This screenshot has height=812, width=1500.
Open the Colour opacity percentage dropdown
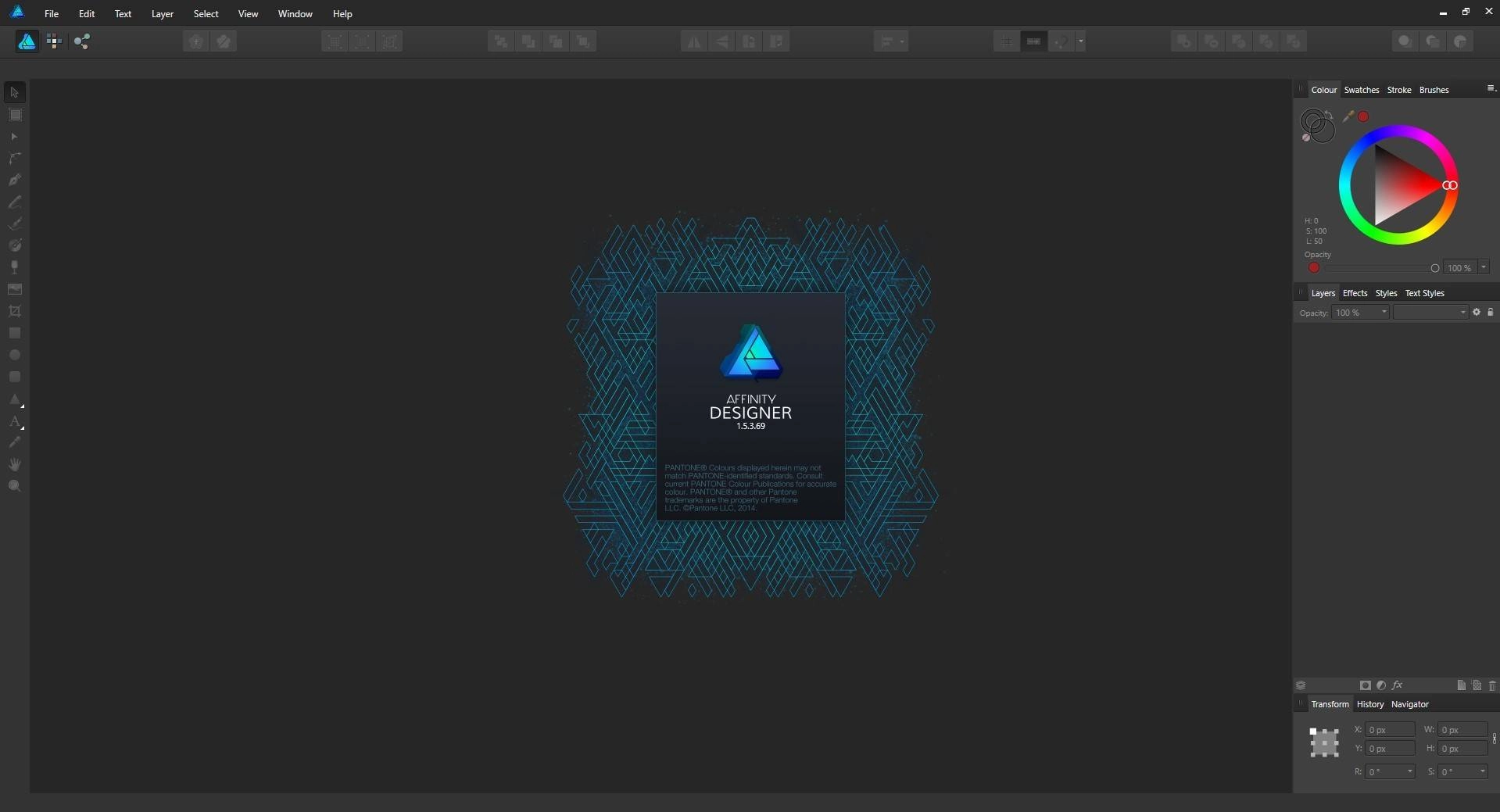point(1484,267)
